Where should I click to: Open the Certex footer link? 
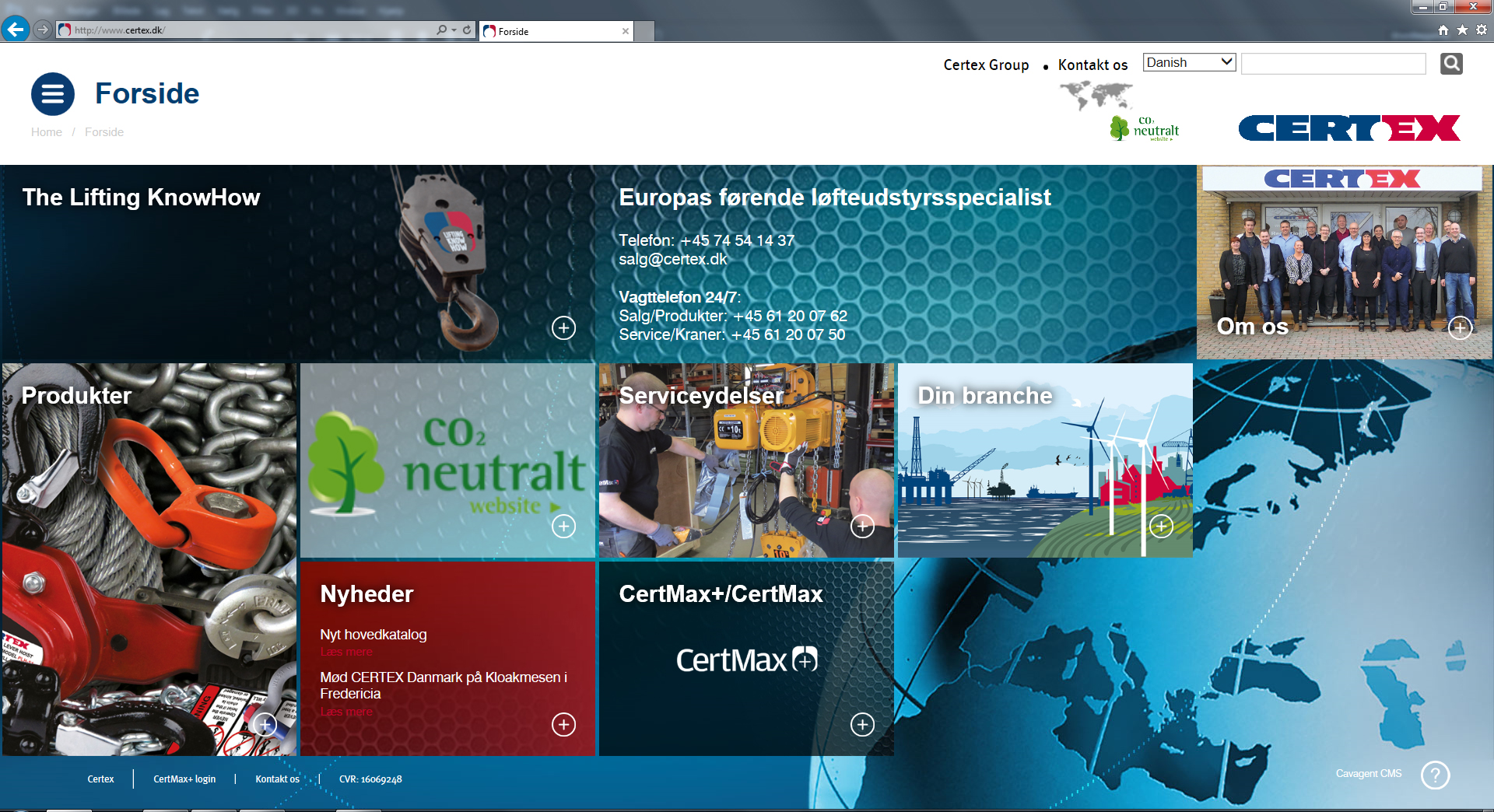pos(100,779)
